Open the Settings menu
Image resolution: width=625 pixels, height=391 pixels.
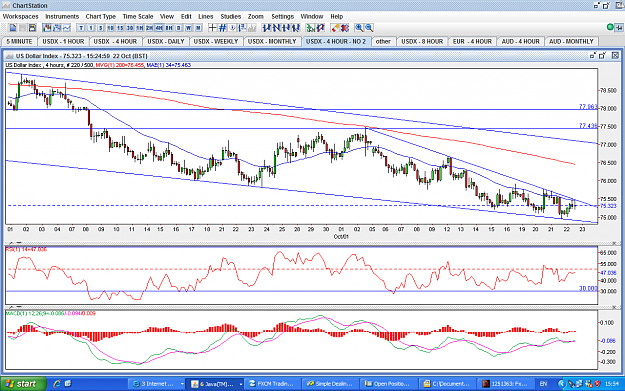click(x=283, y=16)
